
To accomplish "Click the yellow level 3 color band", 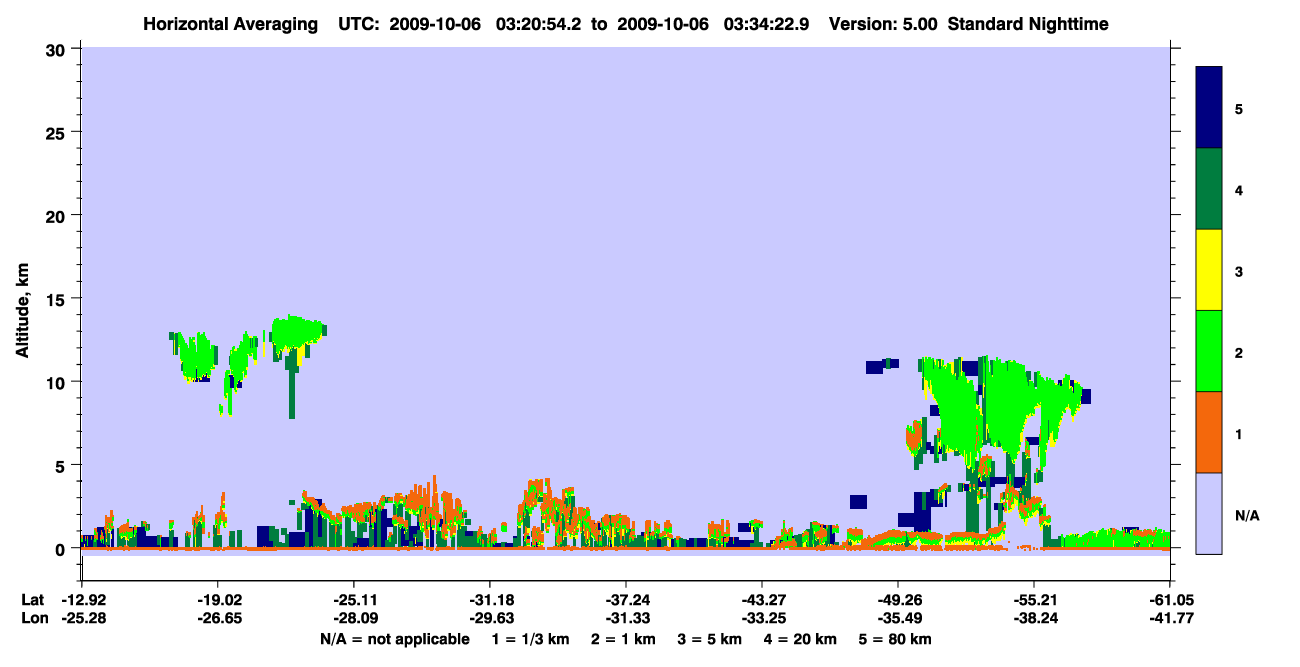I will (1209, 270).
